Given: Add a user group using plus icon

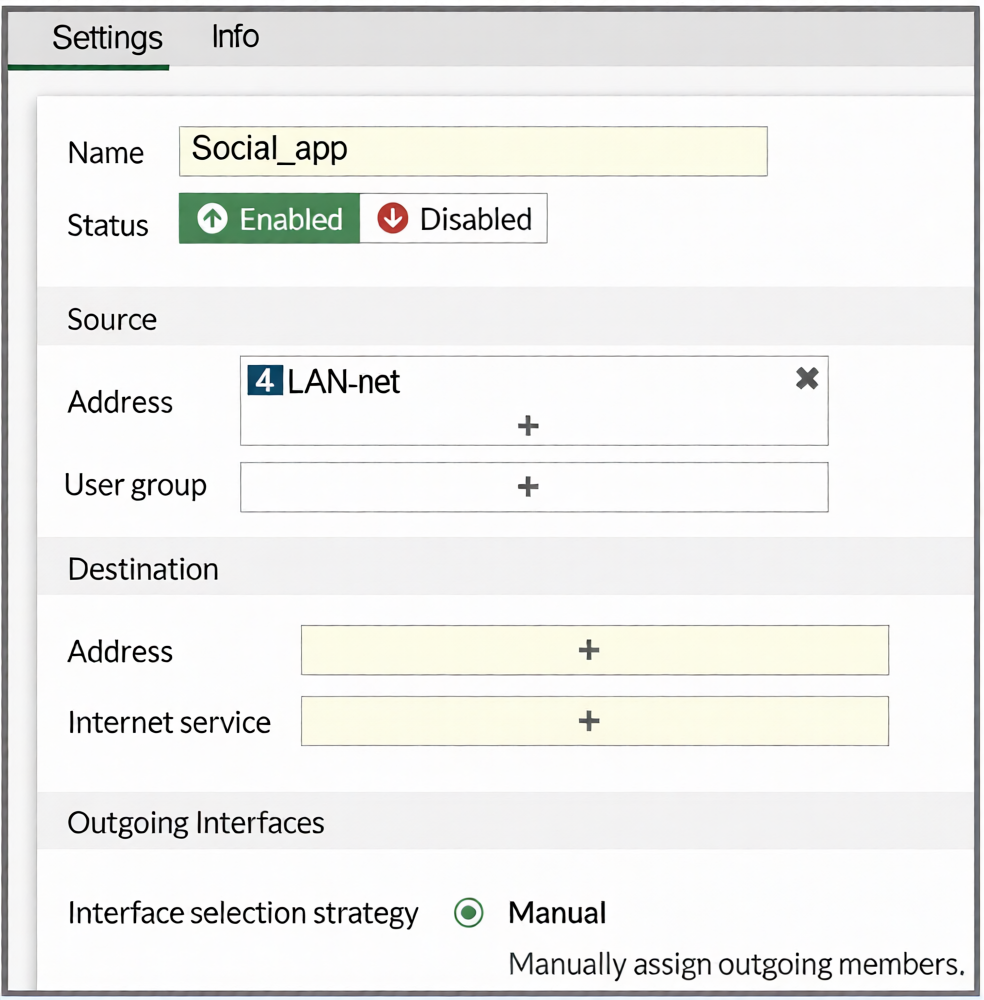Looking at the screenshot, I should point(528,487).
